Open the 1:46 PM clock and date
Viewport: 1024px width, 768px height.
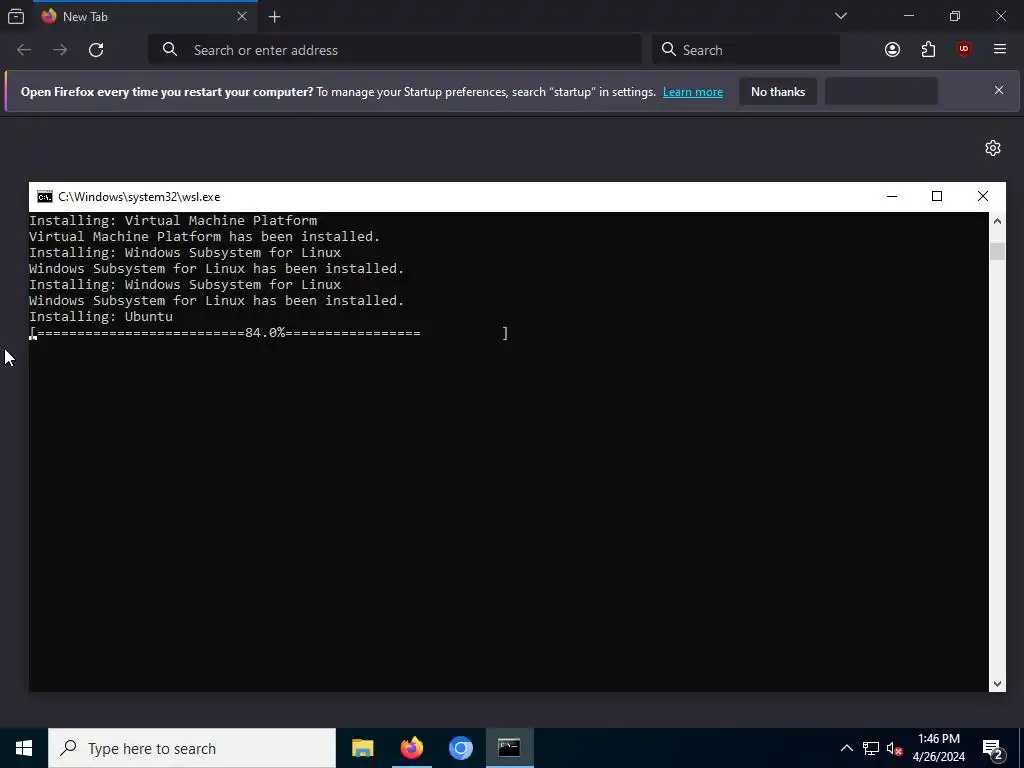click(938, 748)
